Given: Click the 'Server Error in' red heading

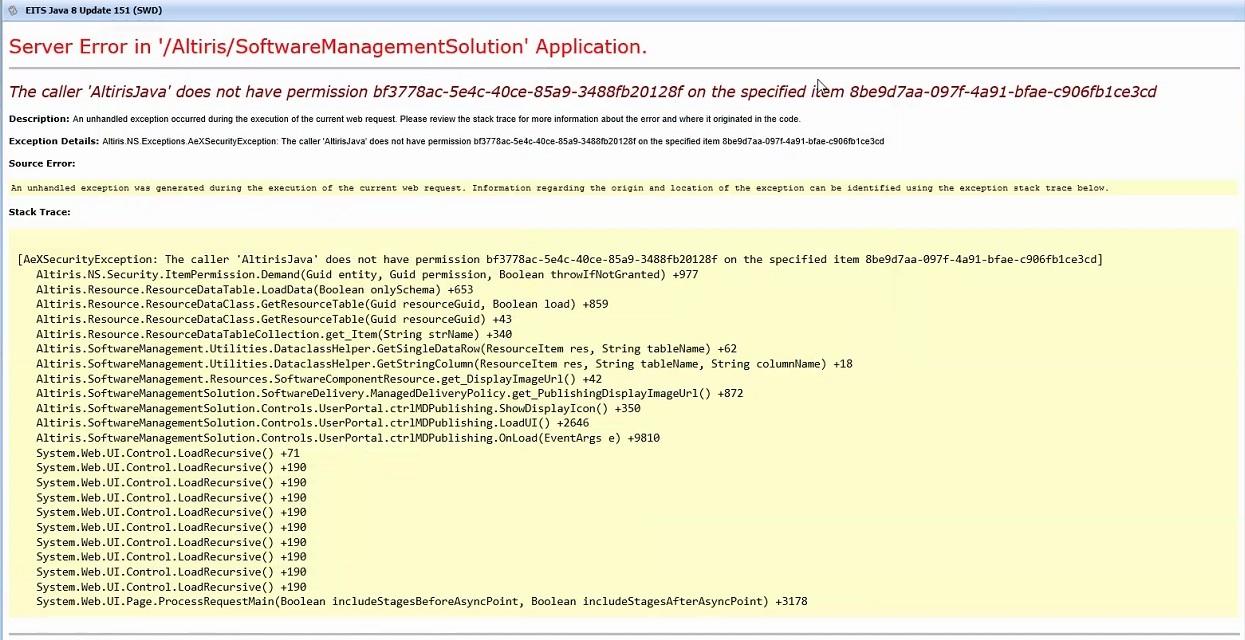Looking at the screenshot, I should pos(328,46).
